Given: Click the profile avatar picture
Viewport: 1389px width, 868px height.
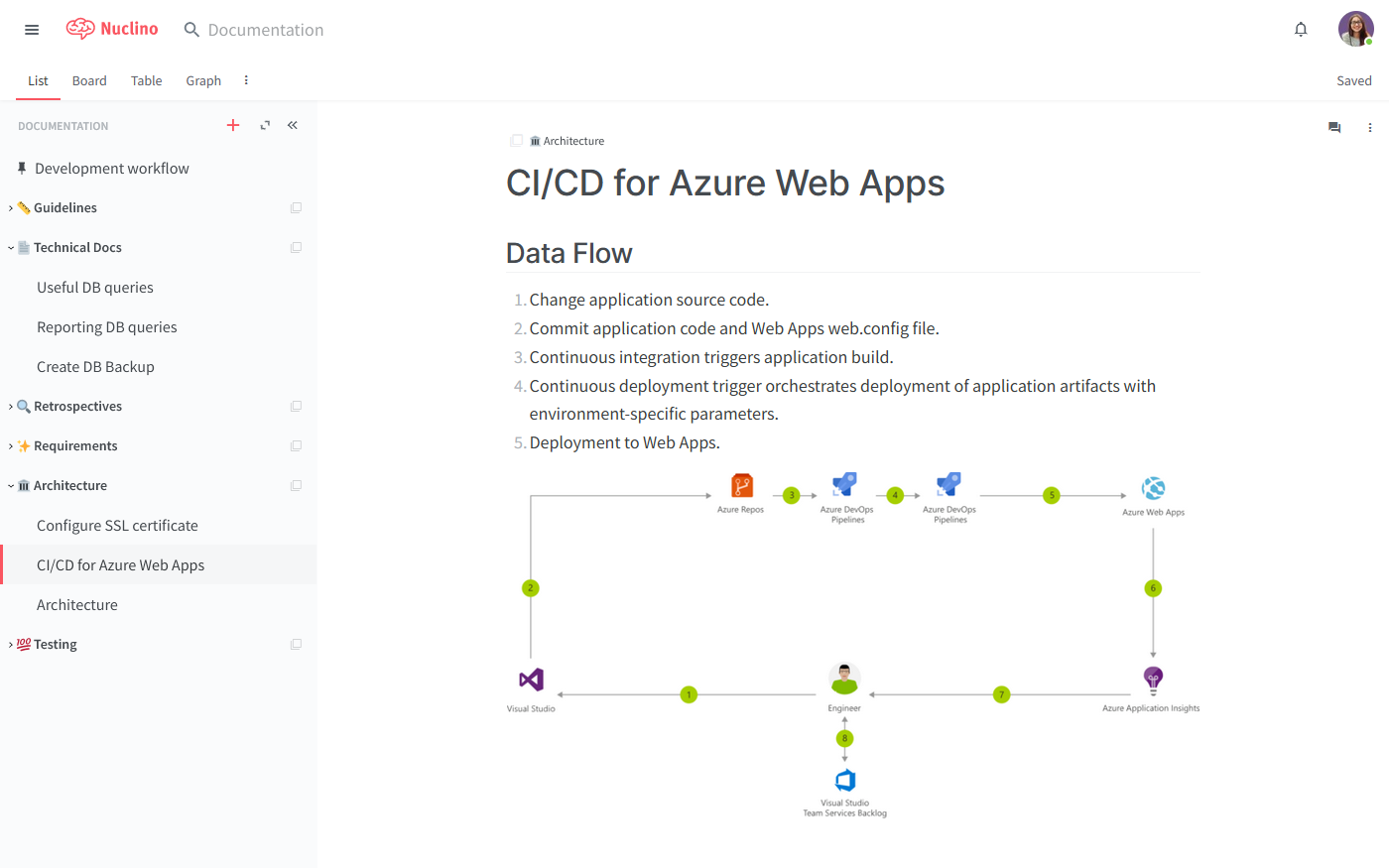Looking at the screenshot, I should point(1355,29).
